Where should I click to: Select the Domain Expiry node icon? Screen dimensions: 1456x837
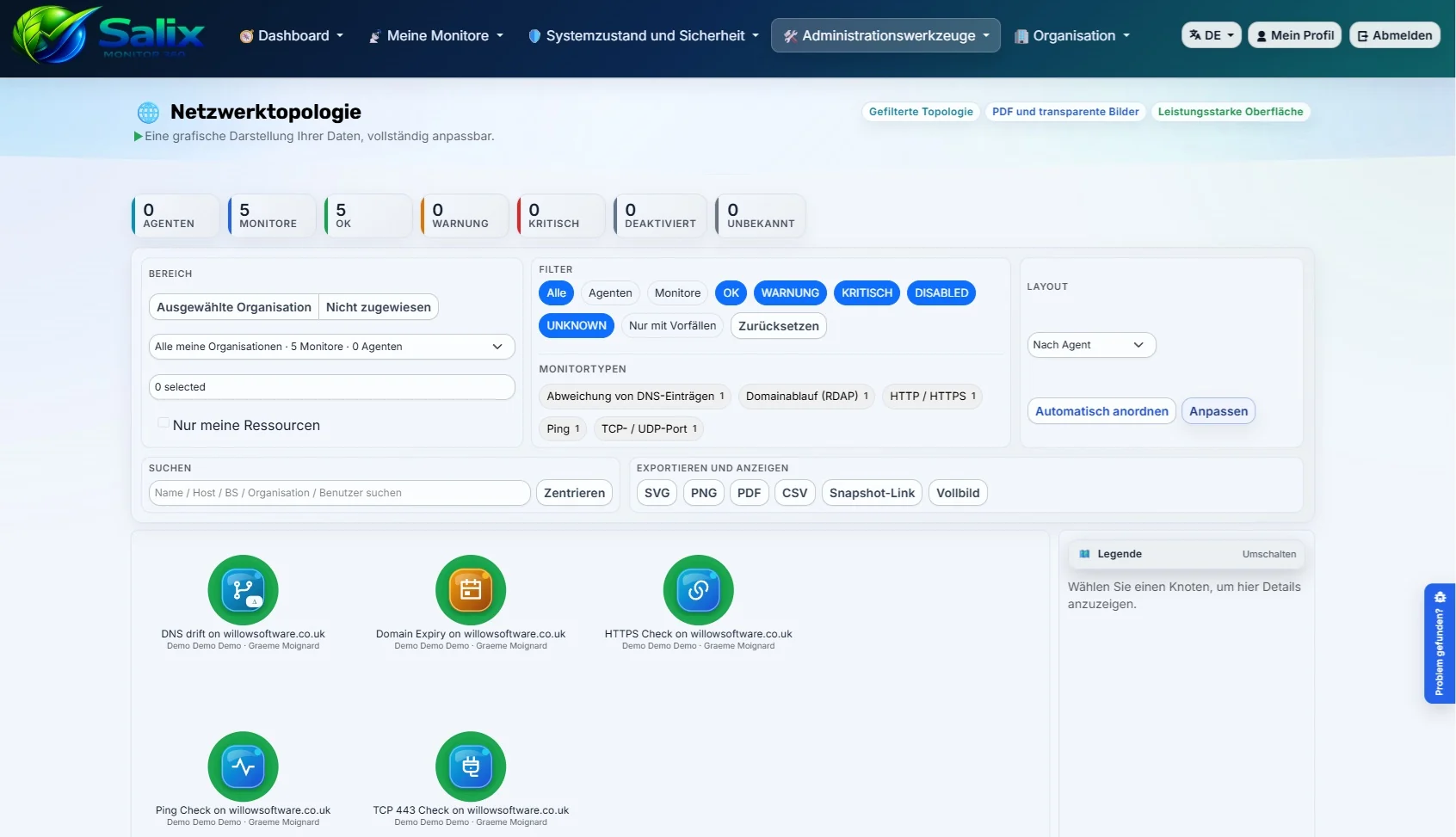click(x=471, y=590)
